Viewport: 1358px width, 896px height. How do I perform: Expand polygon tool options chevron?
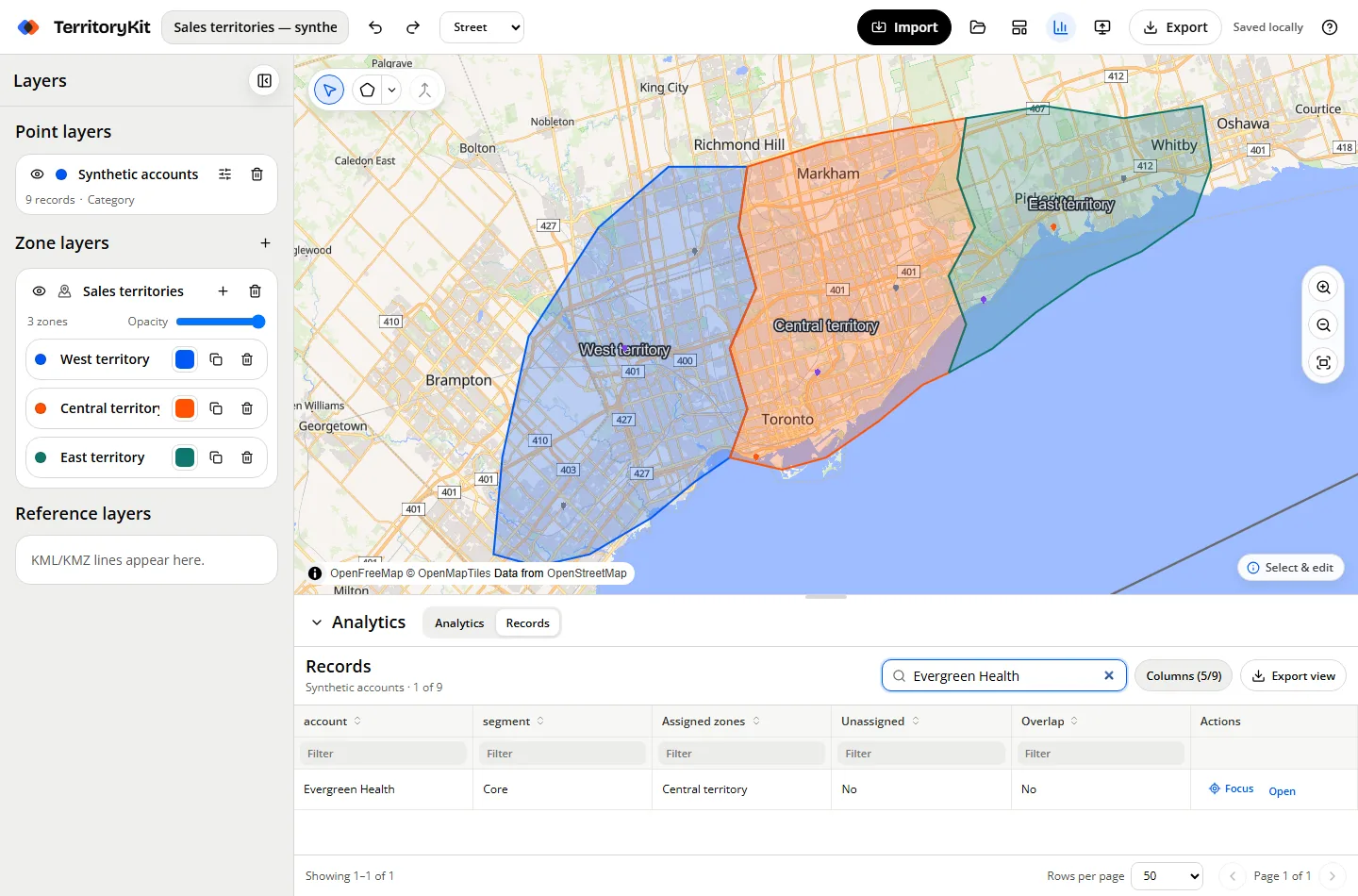(x=391, y=91)
